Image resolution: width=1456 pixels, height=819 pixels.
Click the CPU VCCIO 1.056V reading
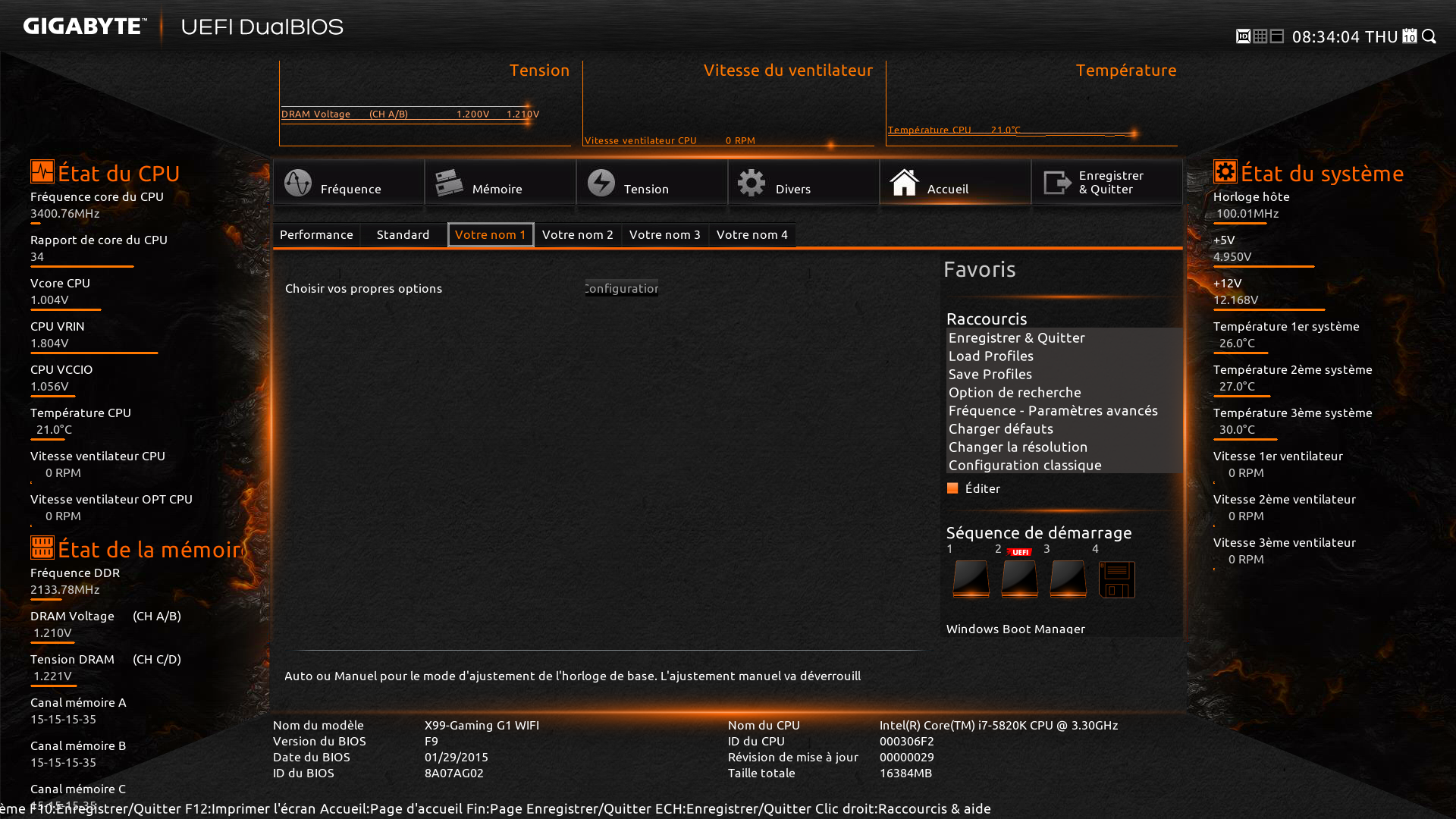point(49,386)
